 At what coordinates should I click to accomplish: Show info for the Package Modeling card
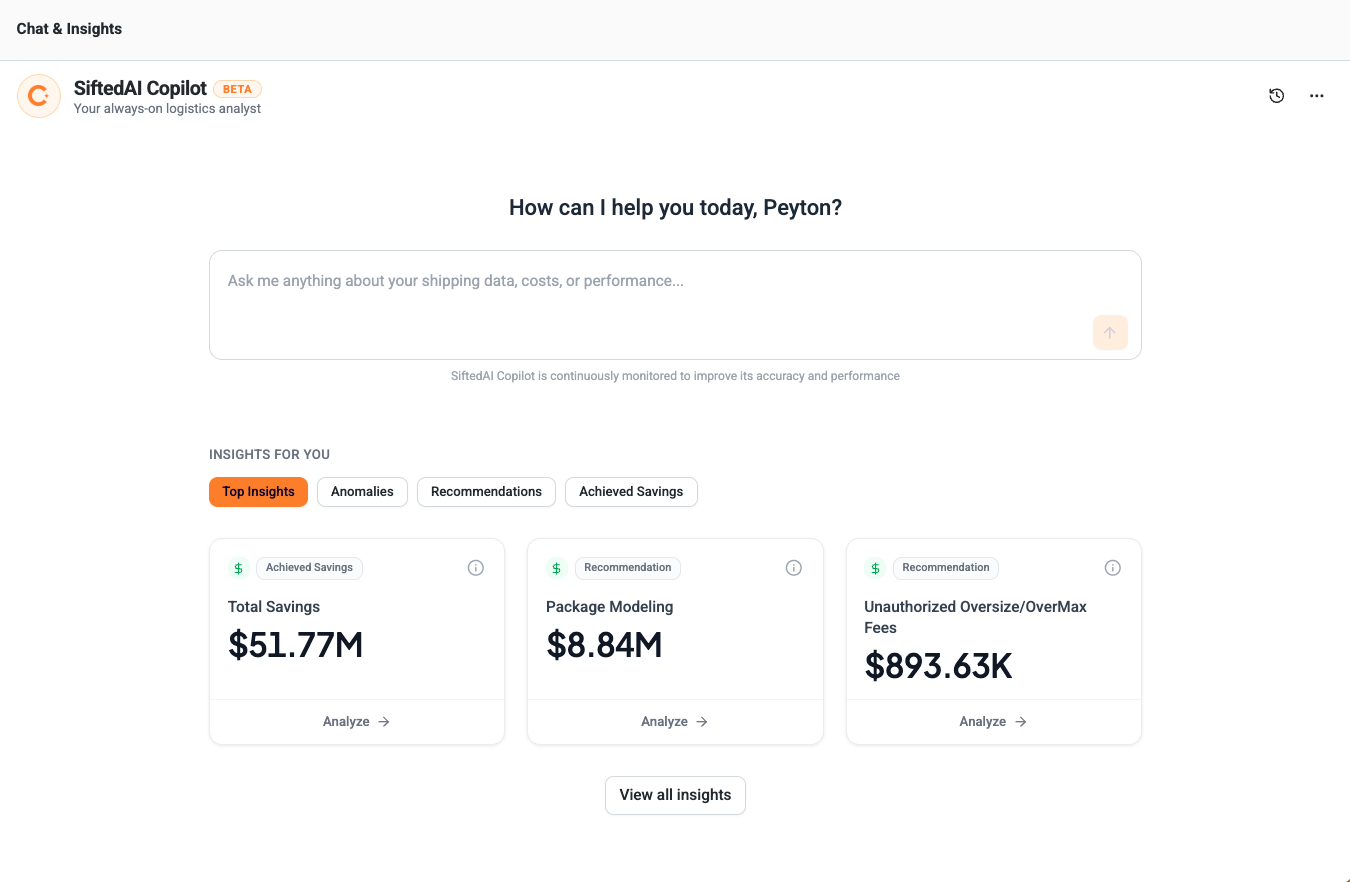tap(794, 568)
